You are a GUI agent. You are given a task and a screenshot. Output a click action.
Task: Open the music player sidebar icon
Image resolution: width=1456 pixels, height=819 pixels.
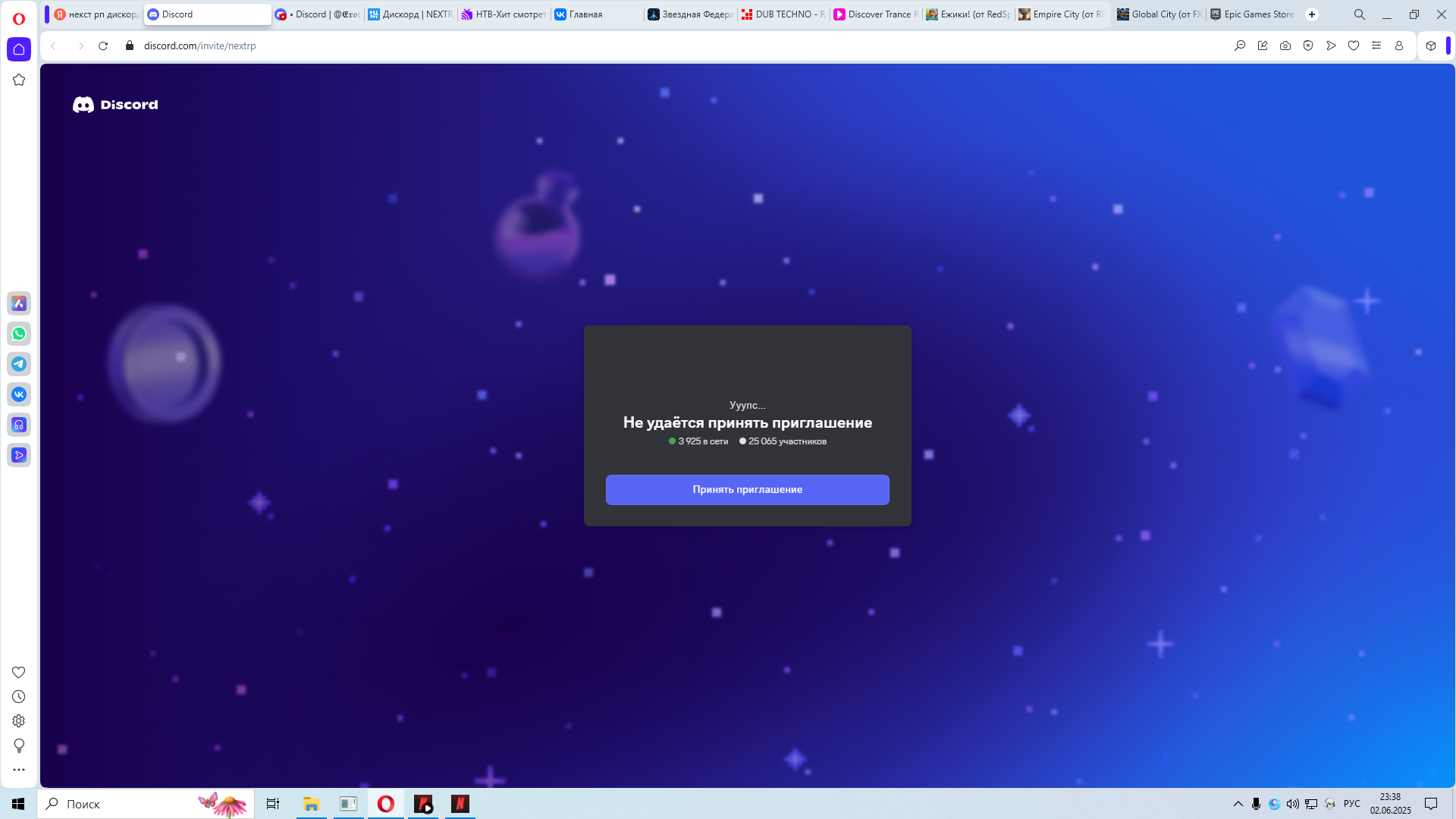(19, 425)
